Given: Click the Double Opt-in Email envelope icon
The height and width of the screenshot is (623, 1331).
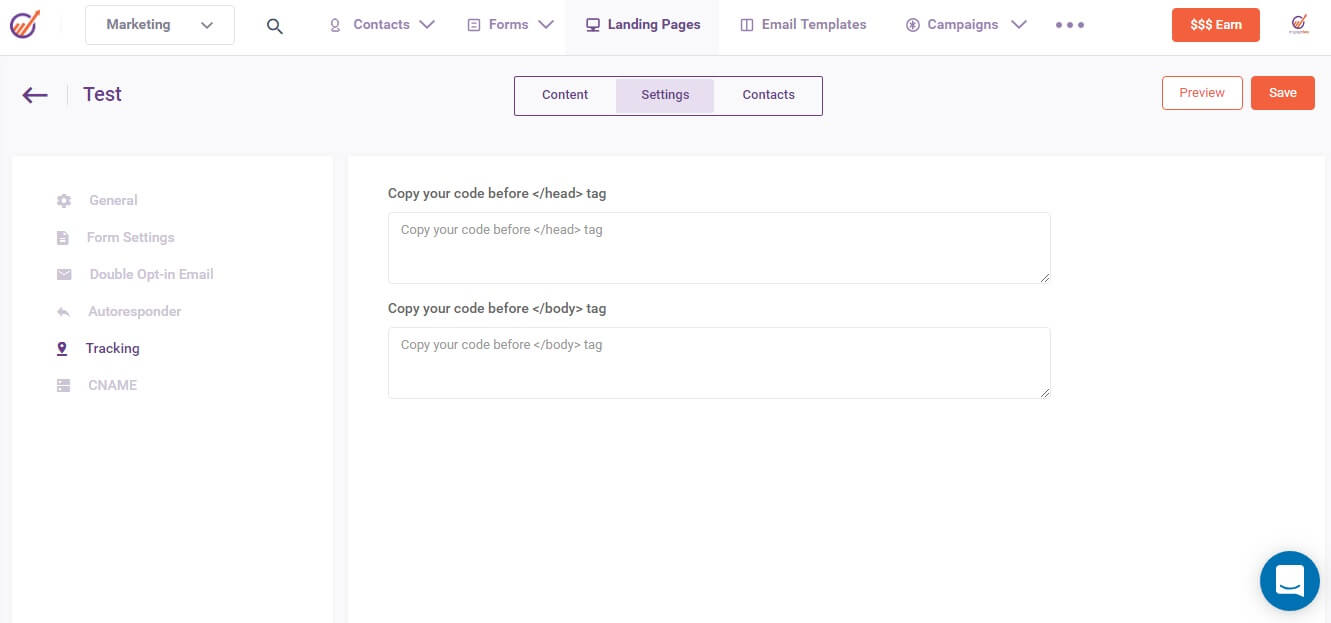Looking at the screenshot, I should click(x=63, y=274).
